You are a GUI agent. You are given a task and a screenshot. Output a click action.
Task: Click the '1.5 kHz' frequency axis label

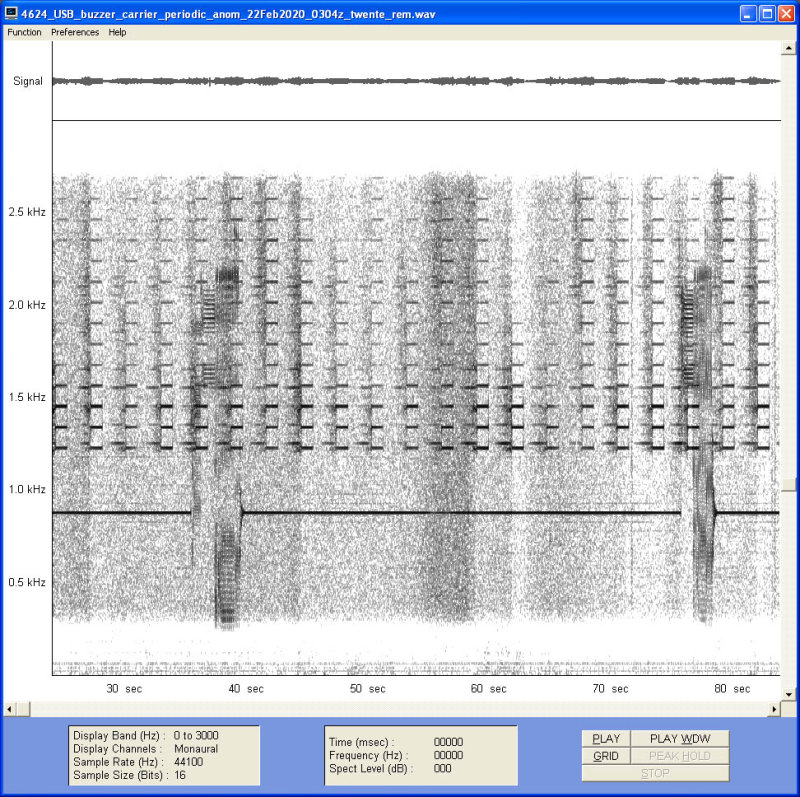pyautogui.click(x=27, y=397)
